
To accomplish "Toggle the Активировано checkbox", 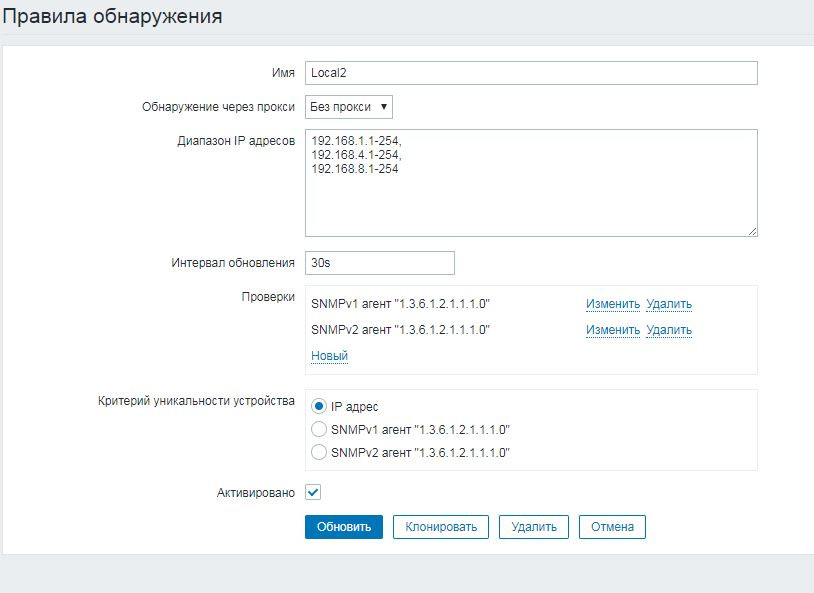I will 313,492.
